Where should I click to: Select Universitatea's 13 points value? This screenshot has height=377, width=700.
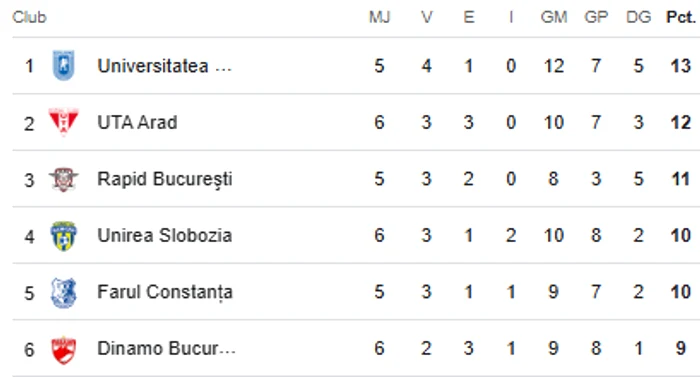coord(680,66)
